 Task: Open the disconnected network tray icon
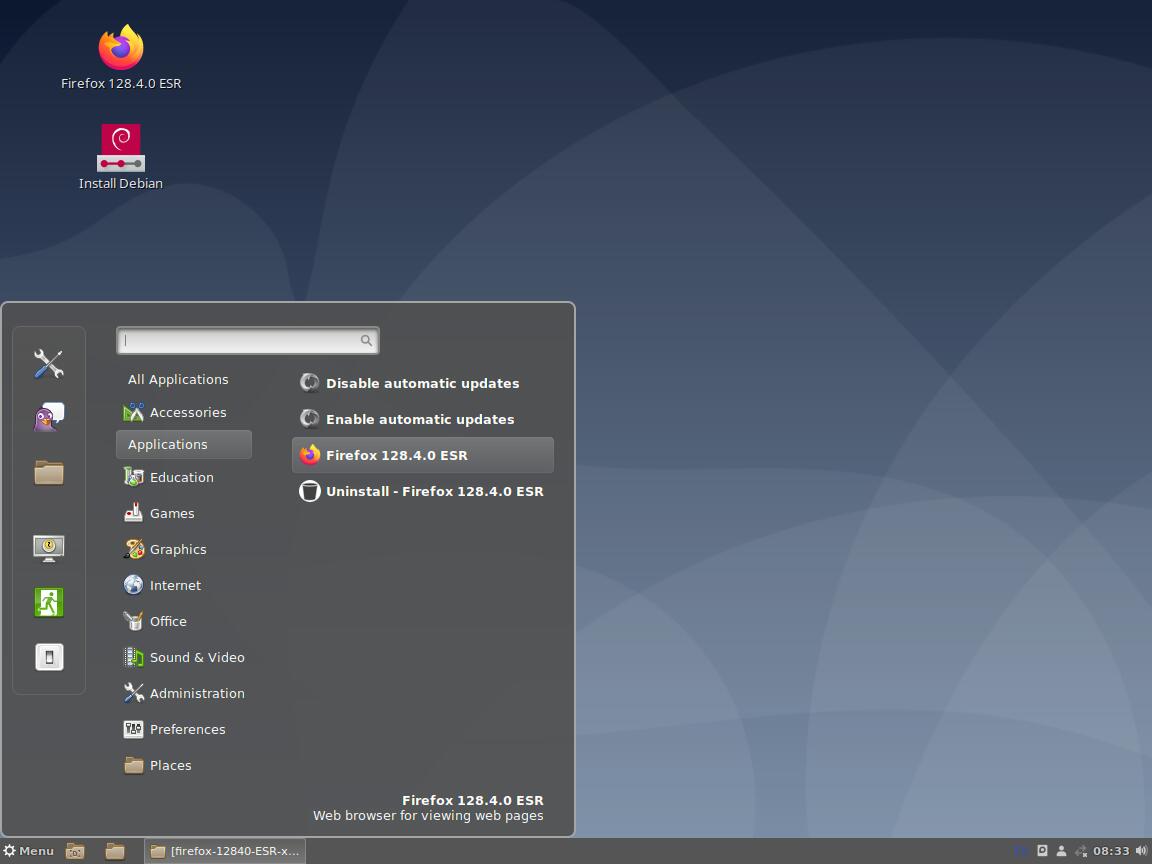click(x=1081, y=851)
